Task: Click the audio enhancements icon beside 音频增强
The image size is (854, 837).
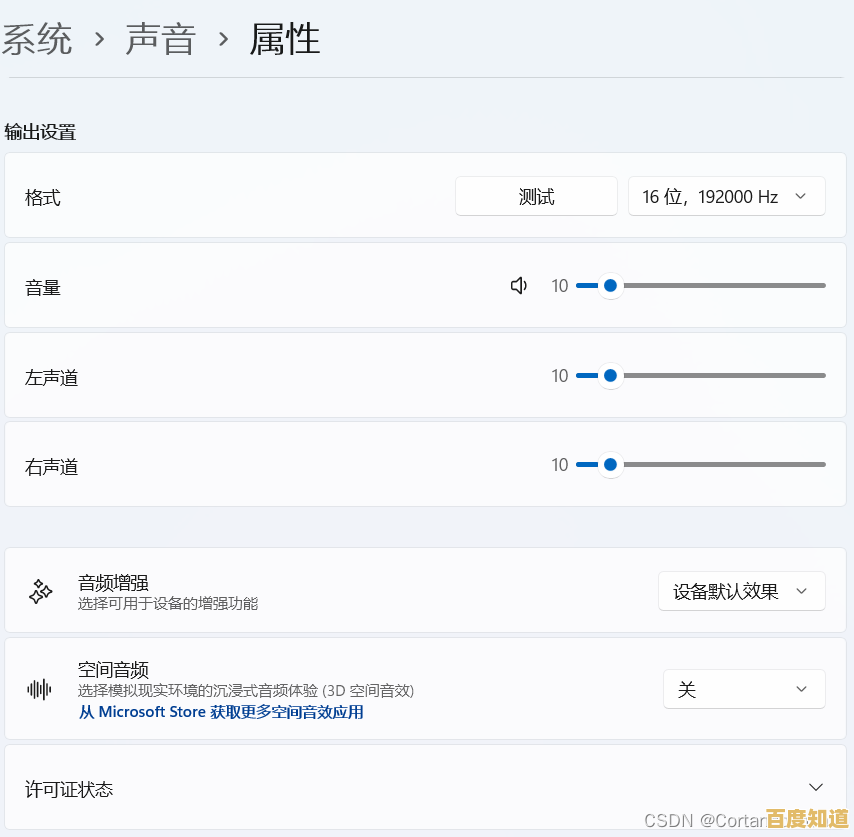Action: 40,591
